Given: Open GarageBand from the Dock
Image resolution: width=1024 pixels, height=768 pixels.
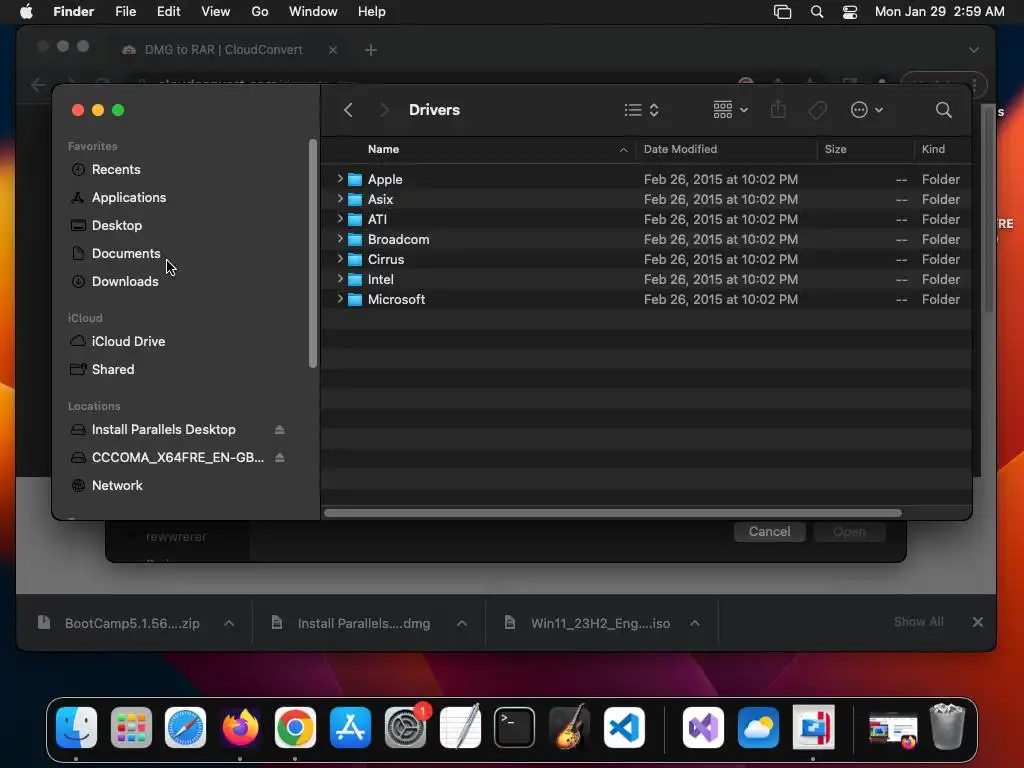Looking at the screenshot, I should tap(569, 727).
